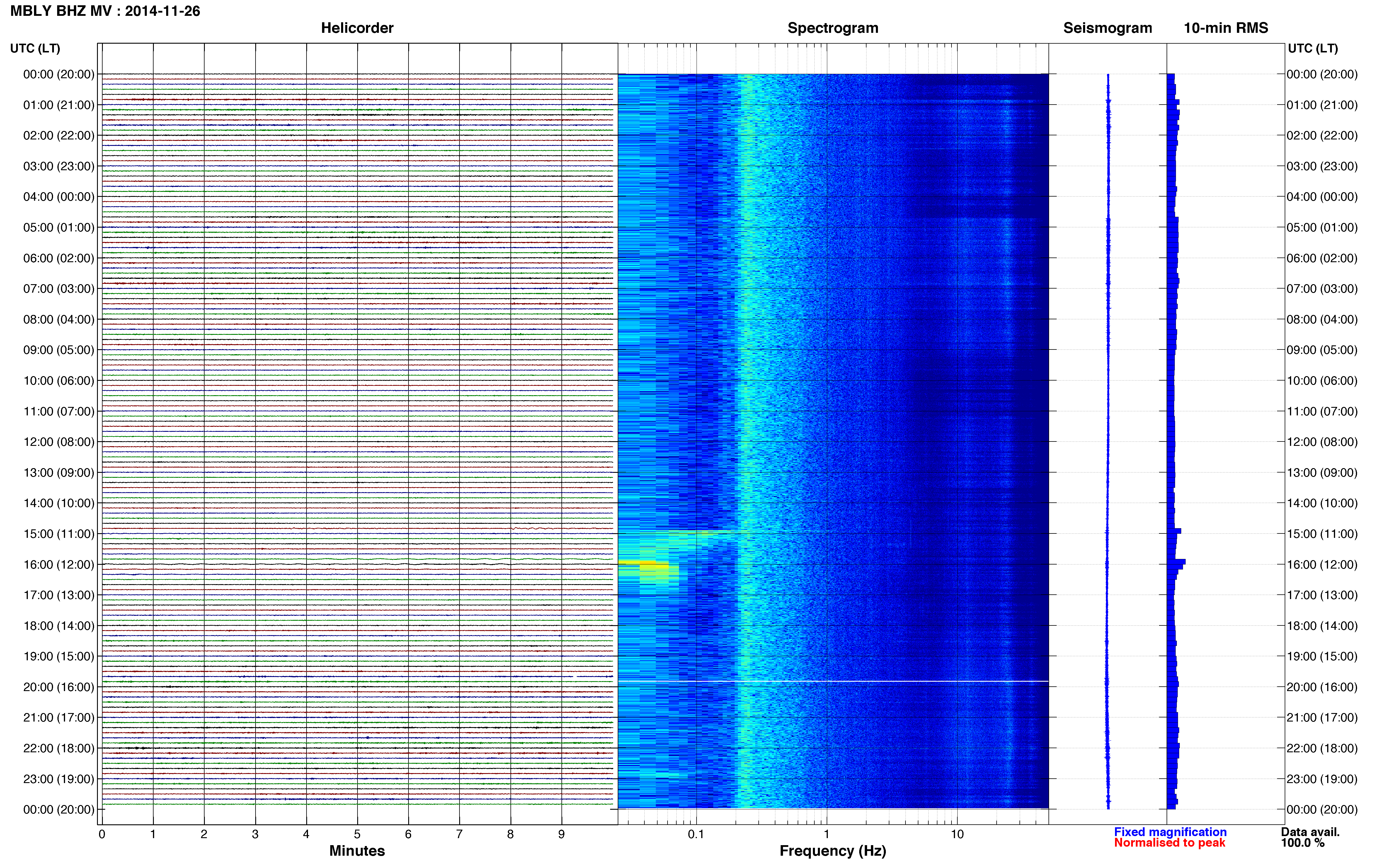
Task: Select the left time label '05:00 (01:00)'
Action: pos(59,227)
